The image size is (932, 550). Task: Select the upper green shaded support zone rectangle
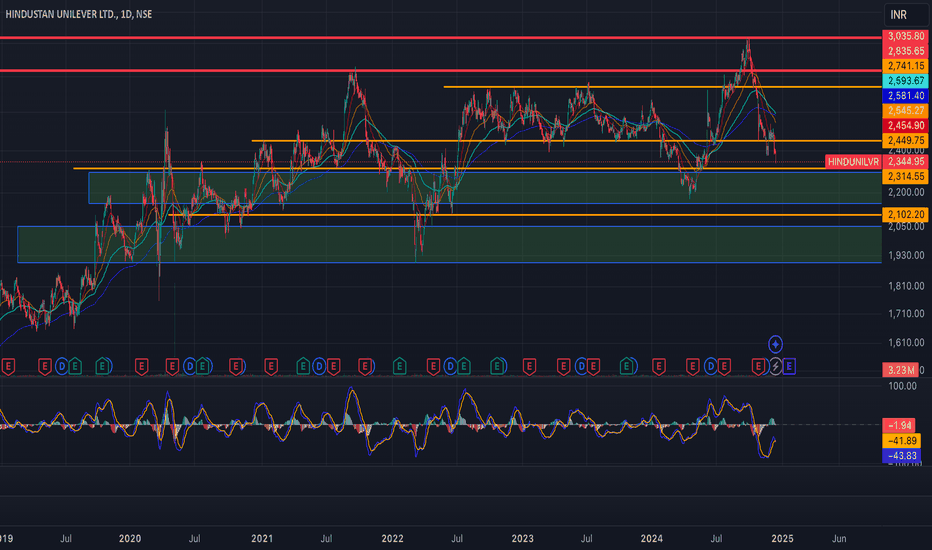485,188
